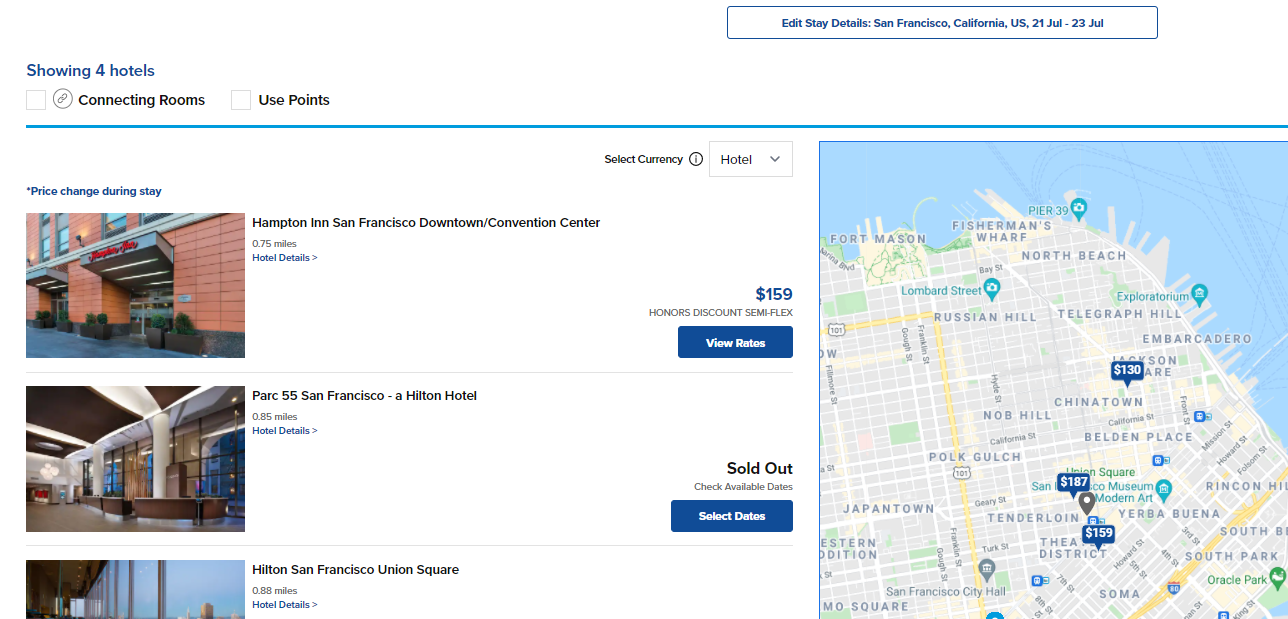Image resolution: width=1288 pixels, height=619 pixels.
Task: Open Edit Stay Details for San Francisco
Action: [x=942, y=21]
